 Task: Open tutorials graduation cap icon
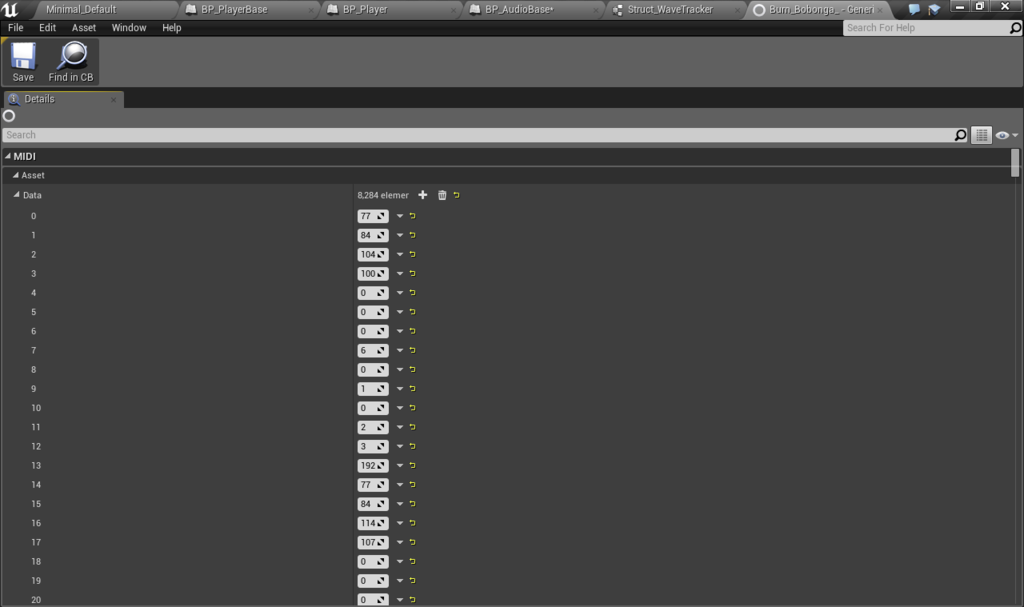point(934,9)
